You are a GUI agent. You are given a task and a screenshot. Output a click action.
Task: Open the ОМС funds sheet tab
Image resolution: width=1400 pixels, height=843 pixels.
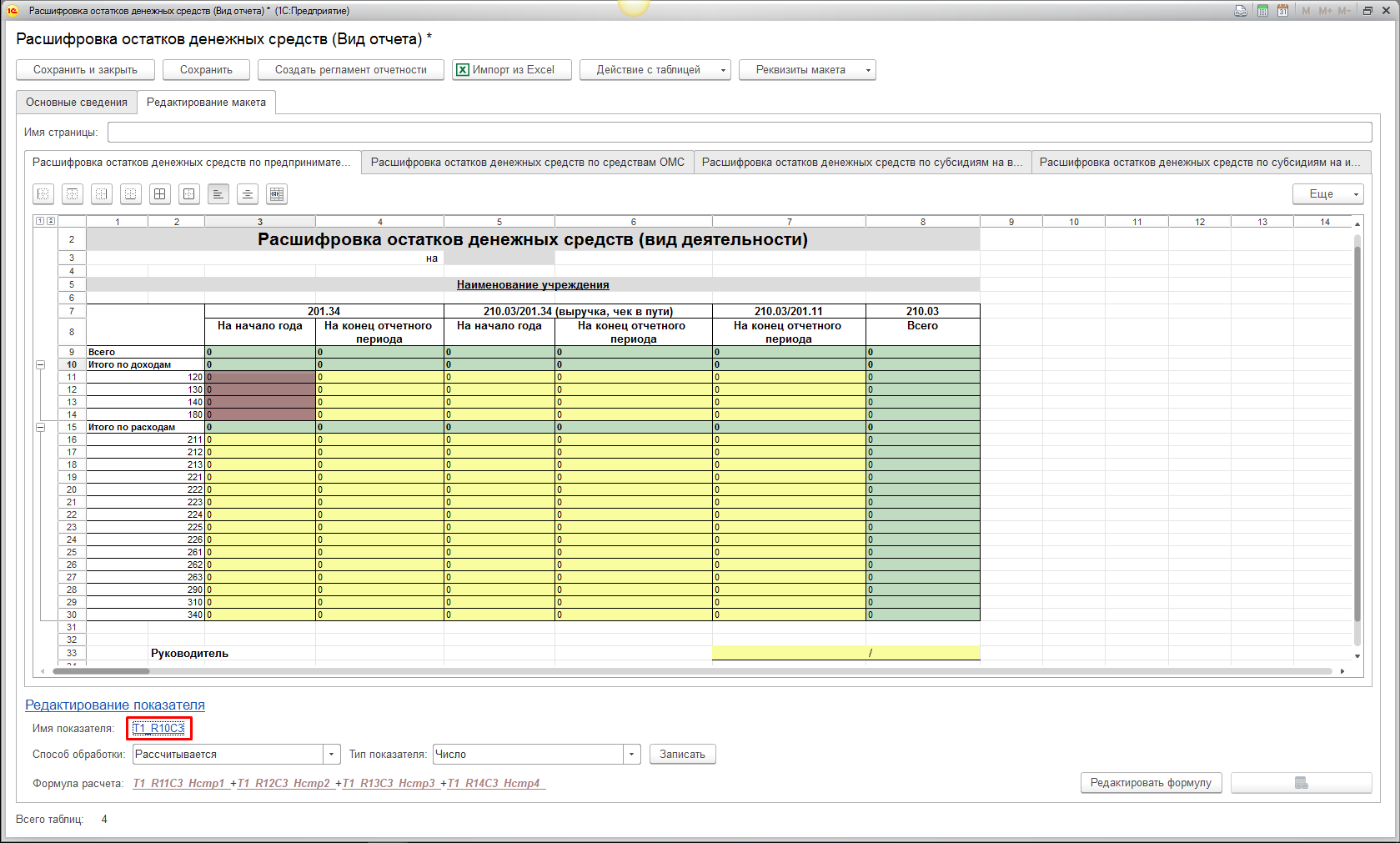pyautogui.click(x=527, y=163)
